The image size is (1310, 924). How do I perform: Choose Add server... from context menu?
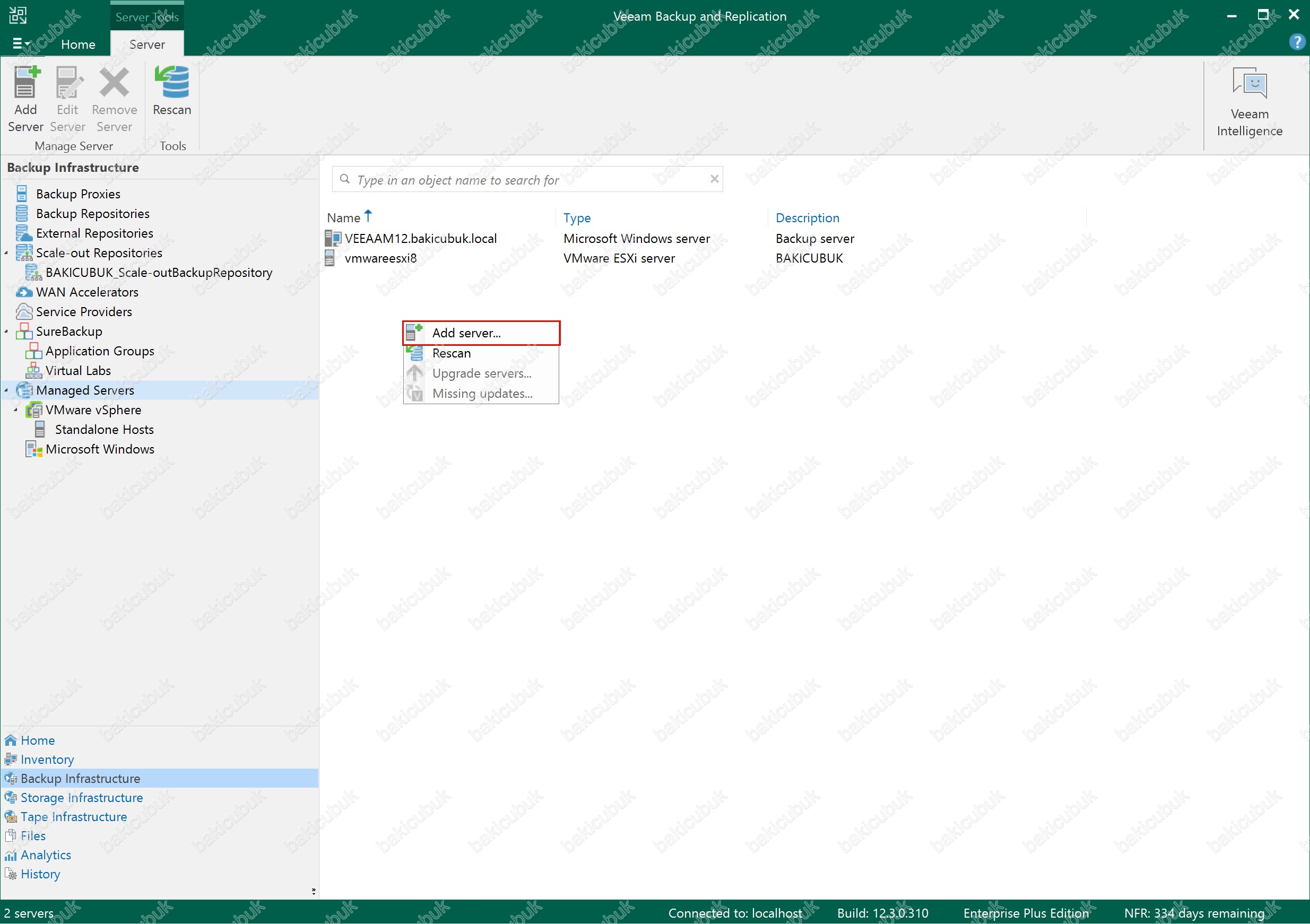(x=481, y=333)
